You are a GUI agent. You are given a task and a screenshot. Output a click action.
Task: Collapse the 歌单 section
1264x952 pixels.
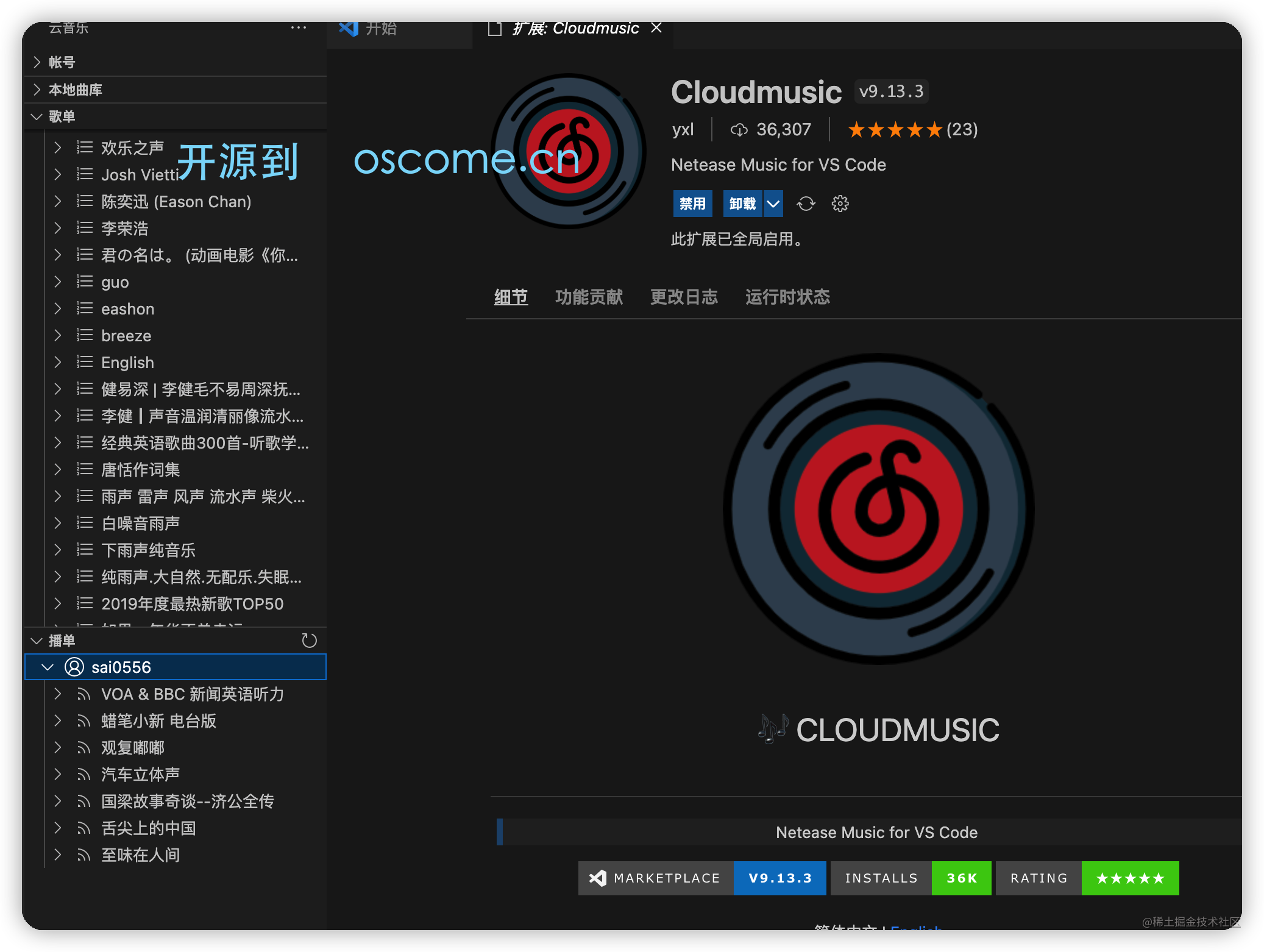[61, 116]
